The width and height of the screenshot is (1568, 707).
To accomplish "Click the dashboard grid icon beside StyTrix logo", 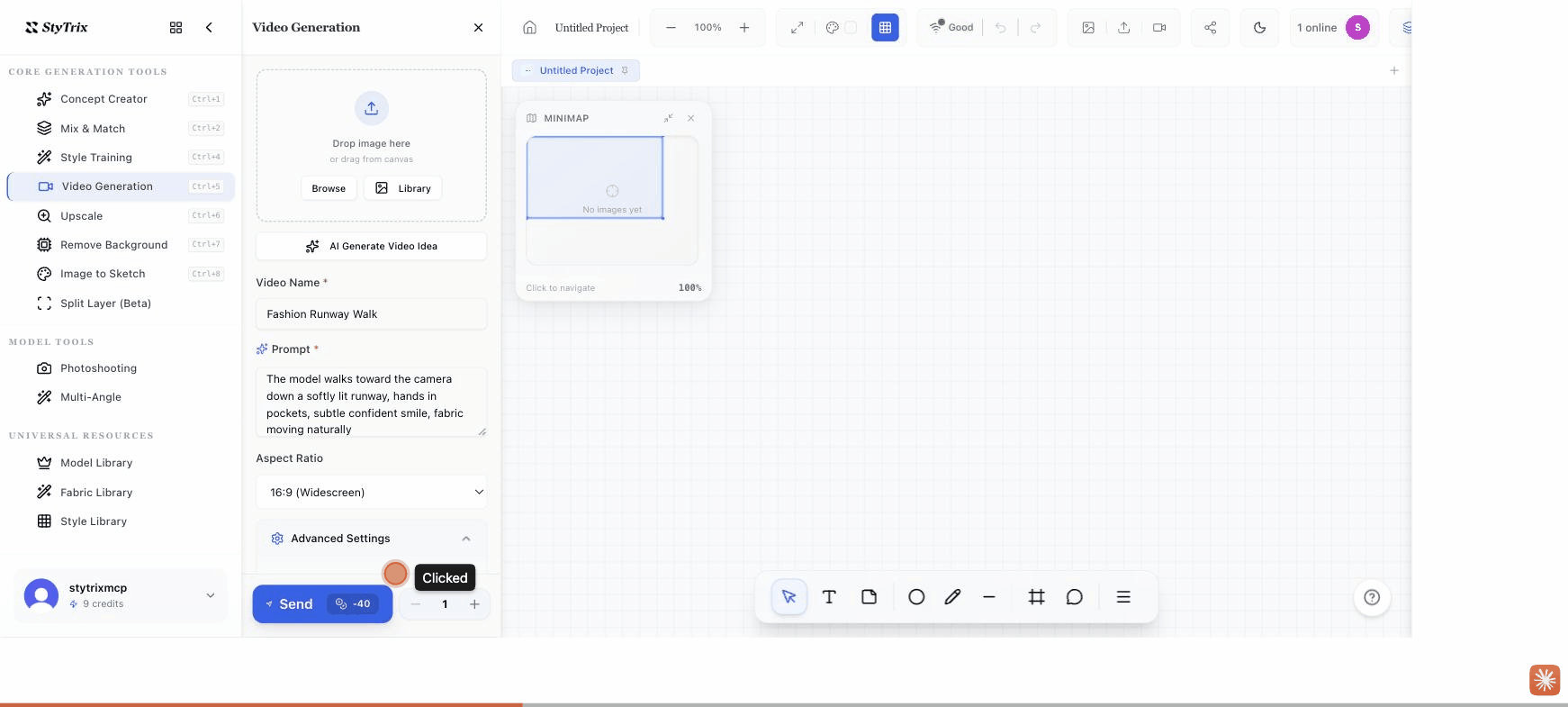I will click(x=176, y=28).
